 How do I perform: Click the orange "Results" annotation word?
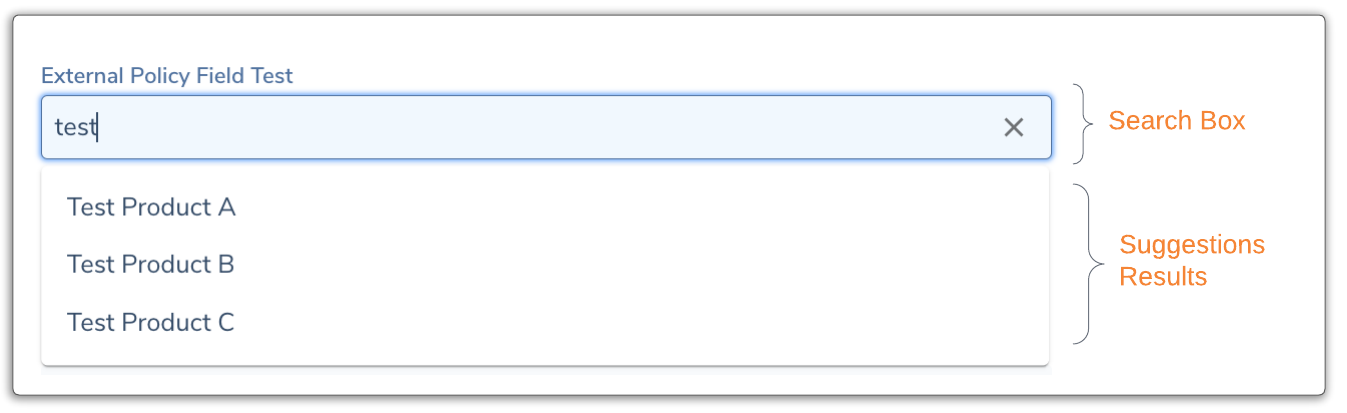pos(1162,277)
